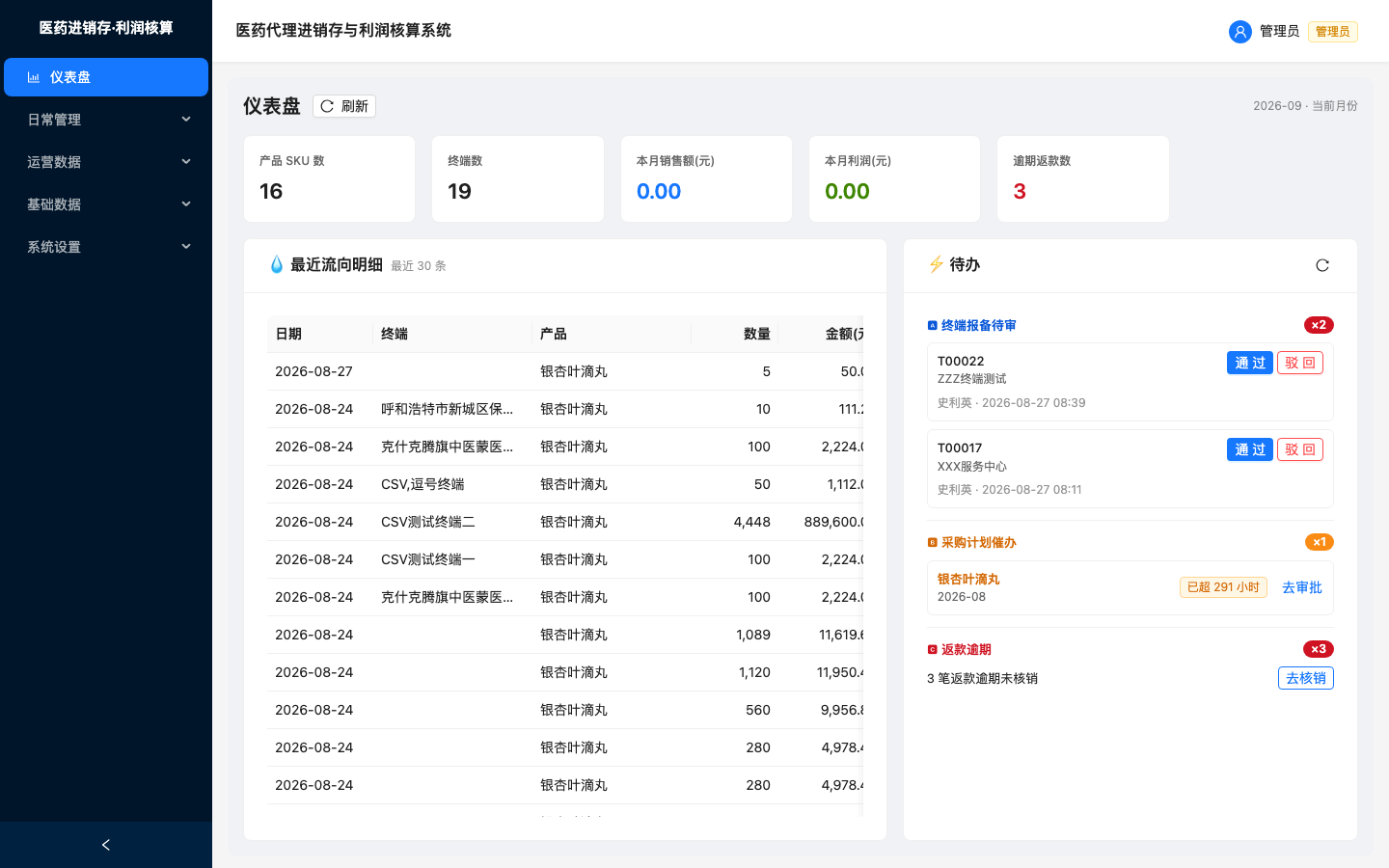Open the 逾期返款数 card
Image resolution: width=1389 pixels, height=868 pixels.
tap(1083, 178)
